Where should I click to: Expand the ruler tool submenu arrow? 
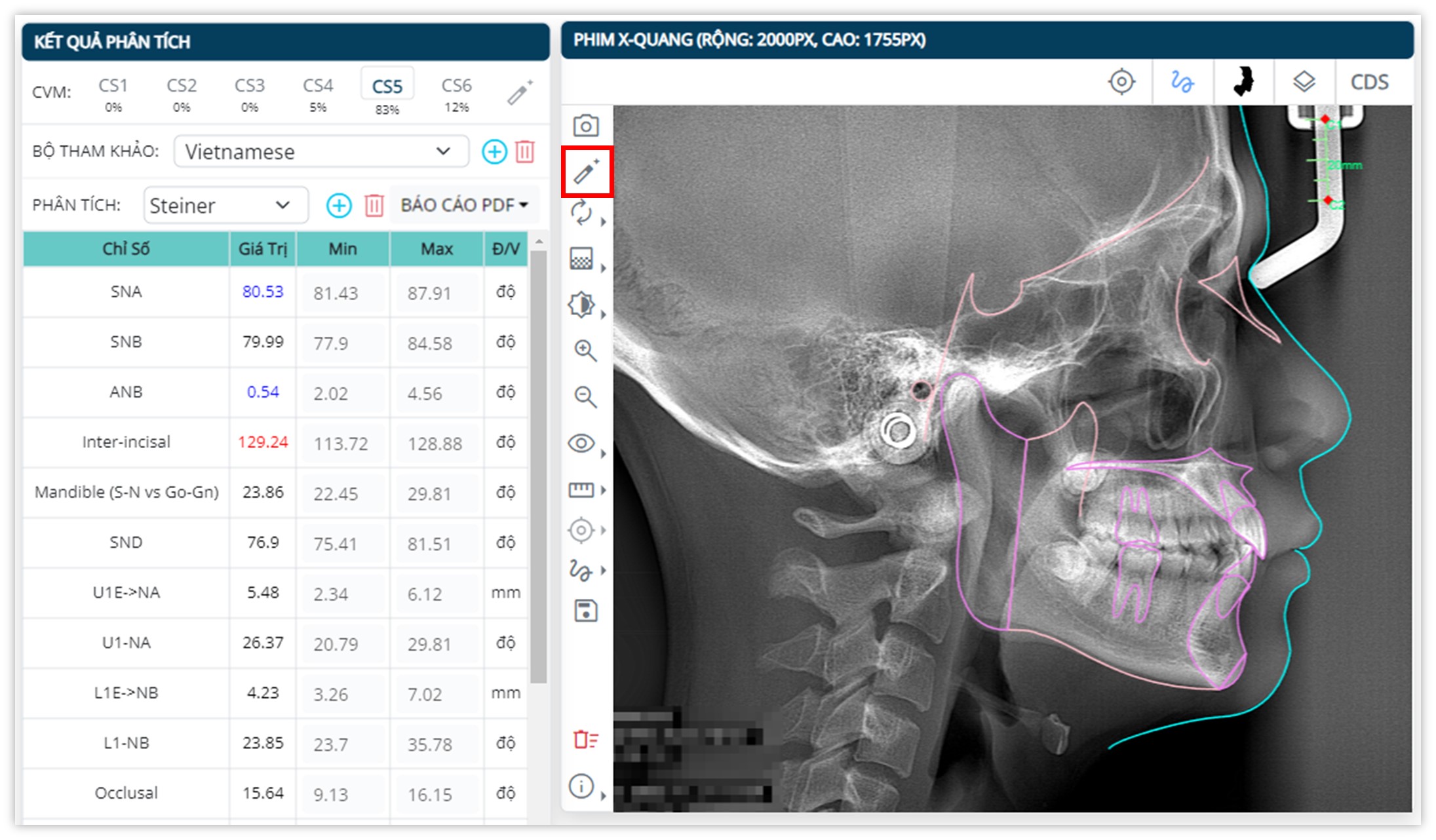click(604, 490)
